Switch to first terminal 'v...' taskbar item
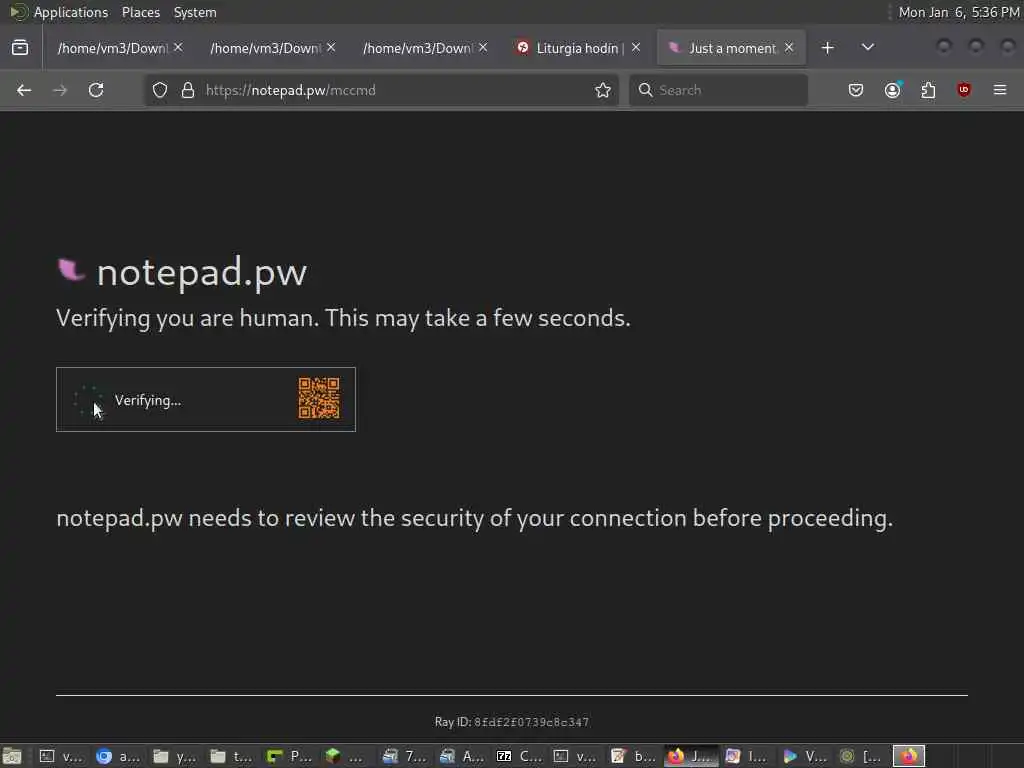 60,756
